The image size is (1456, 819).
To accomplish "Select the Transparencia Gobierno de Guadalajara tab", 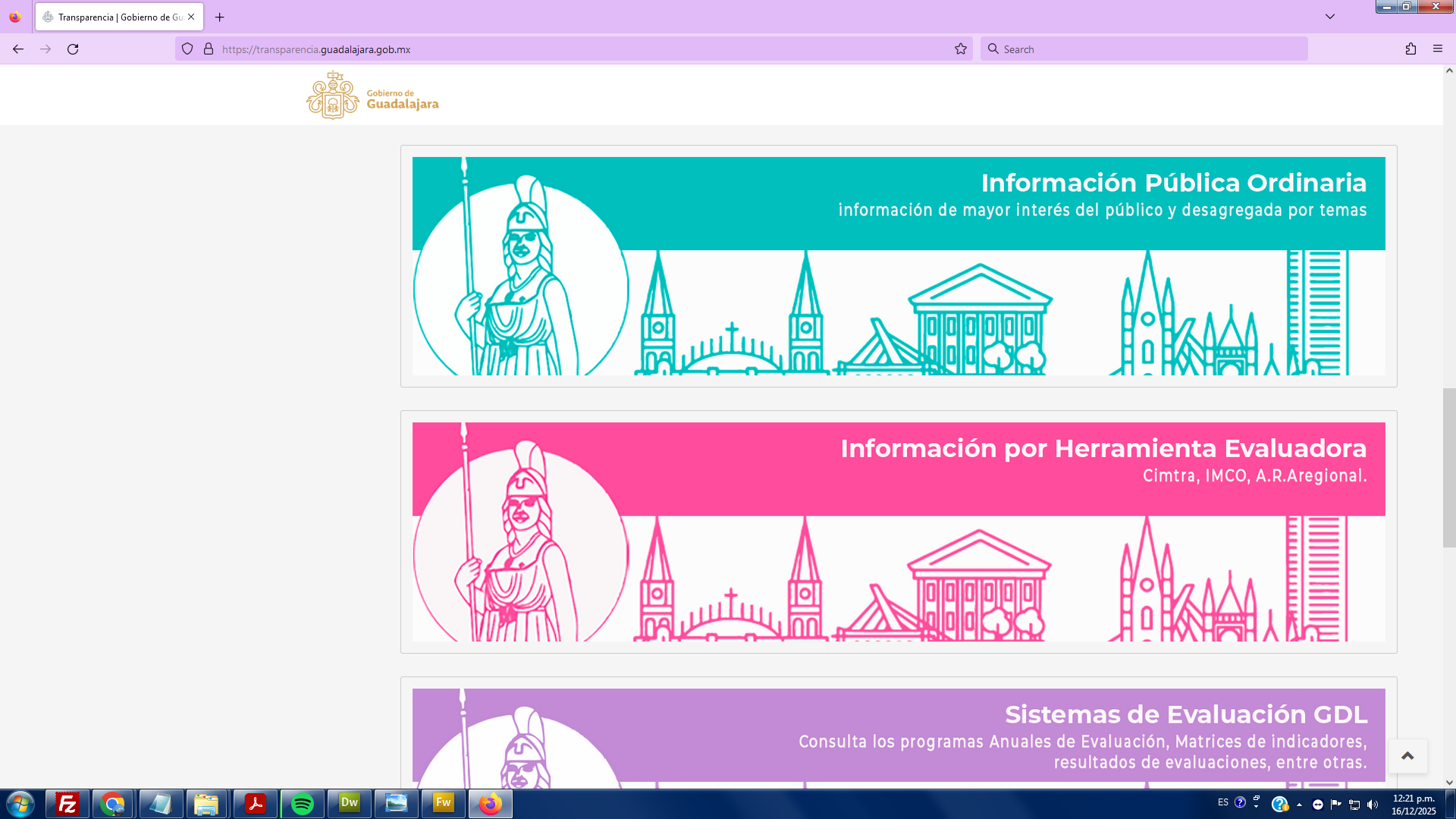I will 114,17.
